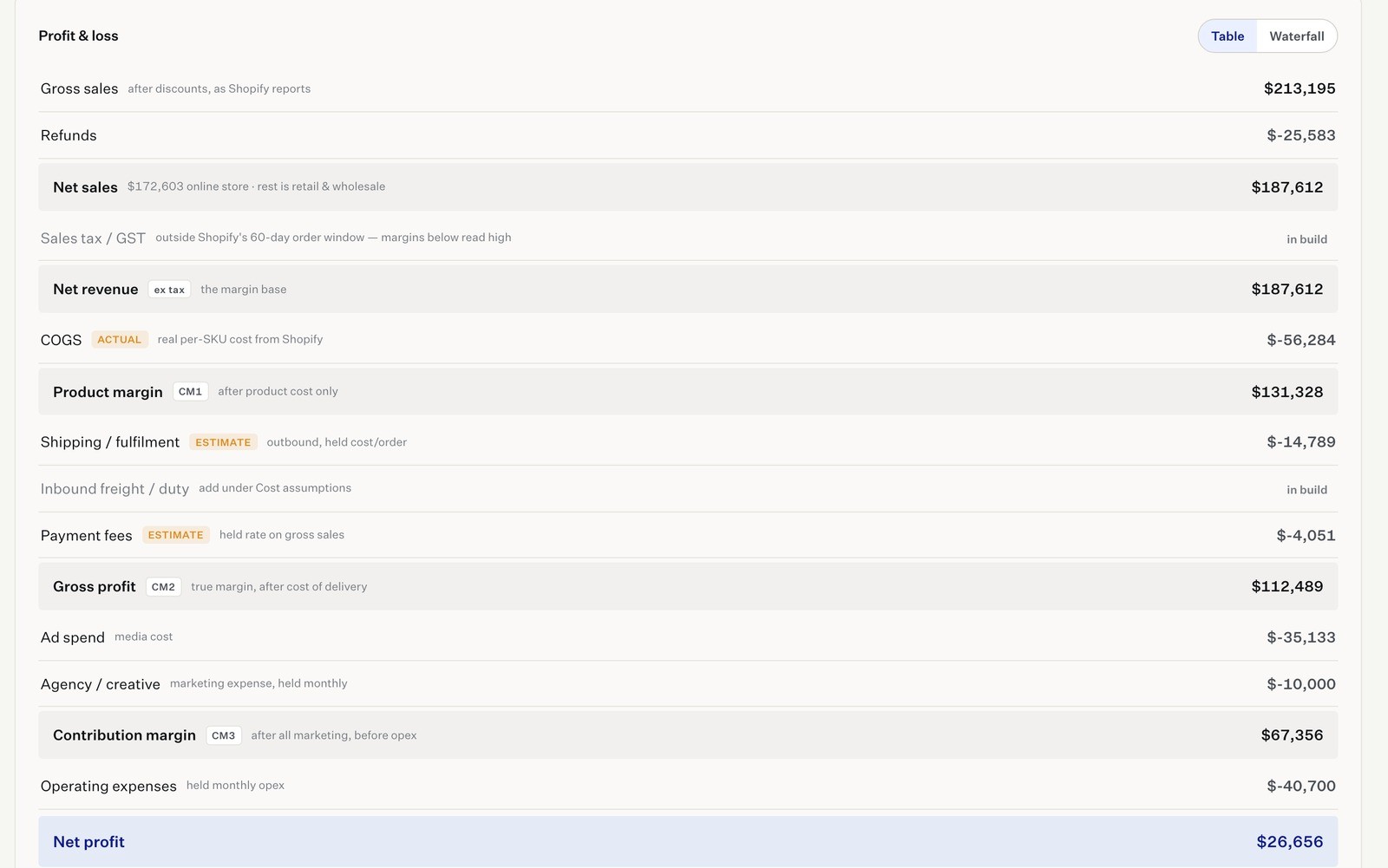This screenshot has height=868, width=1388.
Task: Select the Payment fees value $-4,051
Action: (1306, 536)
